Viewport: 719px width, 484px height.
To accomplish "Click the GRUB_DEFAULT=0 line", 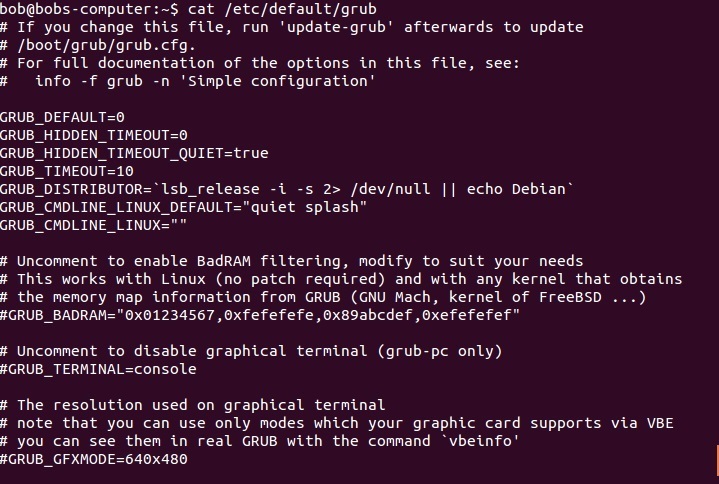I will (x=62, y=117).
